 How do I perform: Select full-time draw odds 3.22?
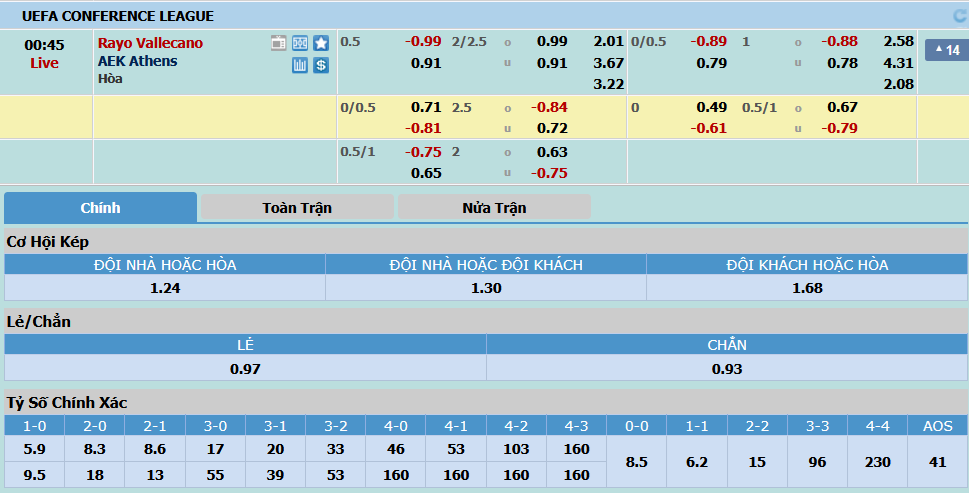click(609, 84)
